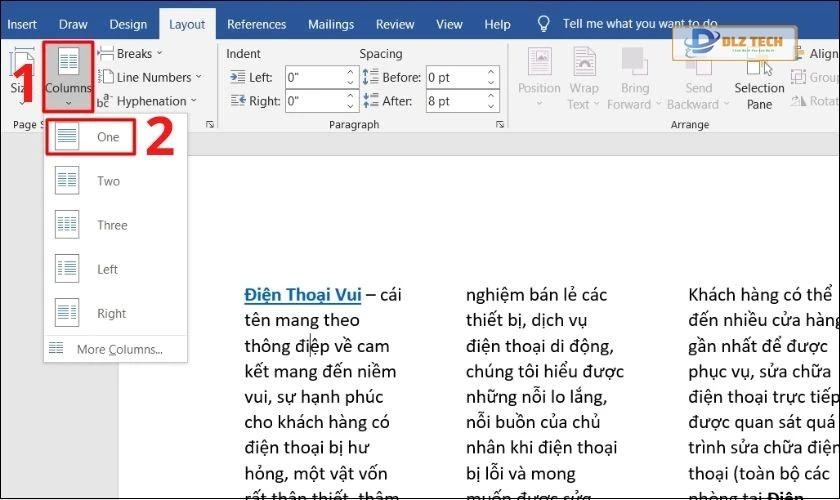Expand the Breaks dropdown
The width and height of the screenshot is (840, 500).
(140, 53)
